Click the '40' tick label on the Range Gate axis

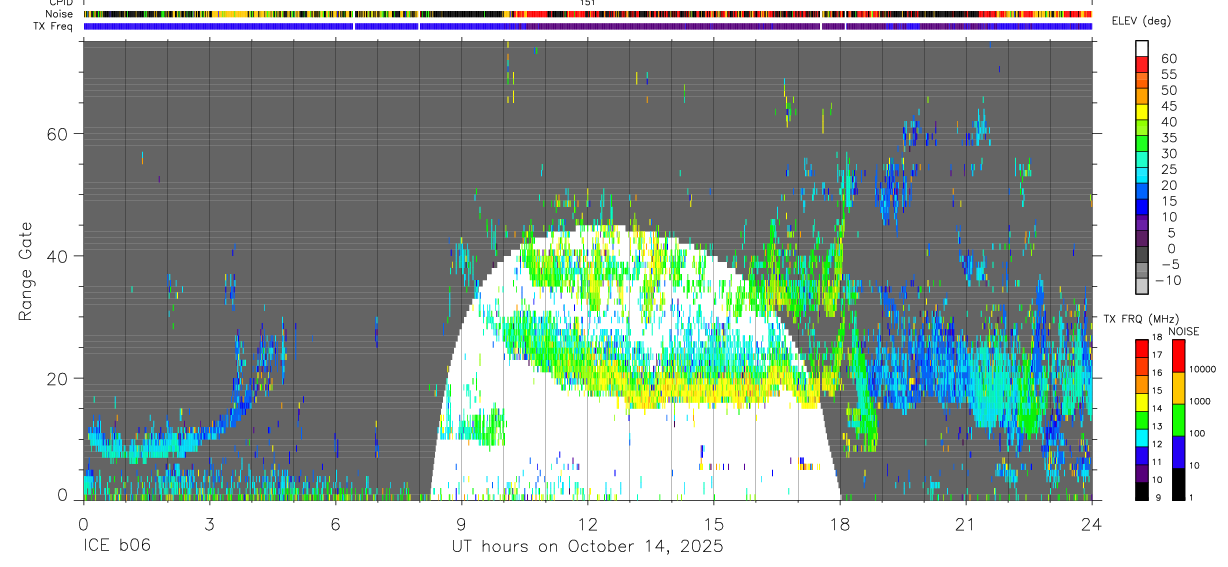coord(59,256)
